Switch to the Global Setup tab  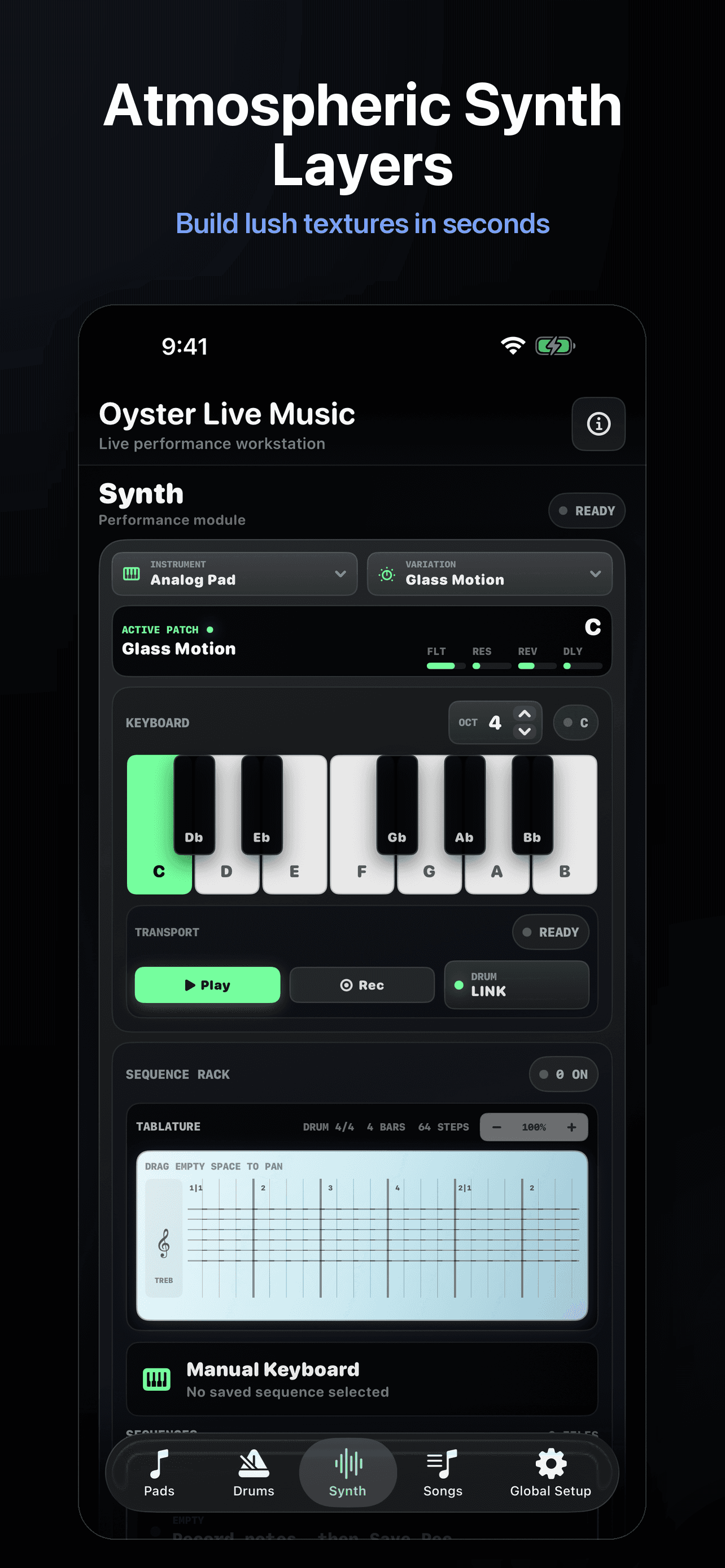point(551,1473)
